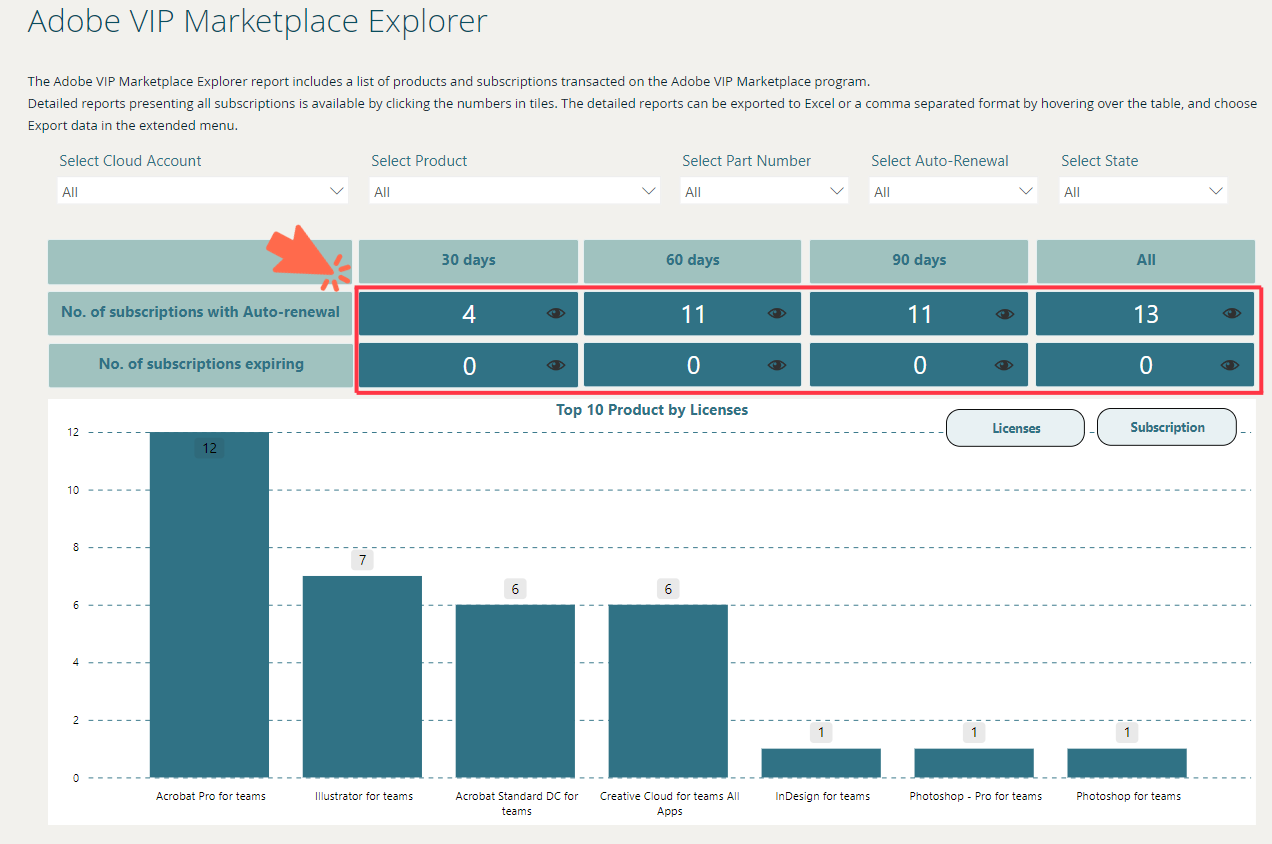This screenshot has width=1272, height=844.
Task: Click the 30 days column header
Action: click(x=468, y=261)
